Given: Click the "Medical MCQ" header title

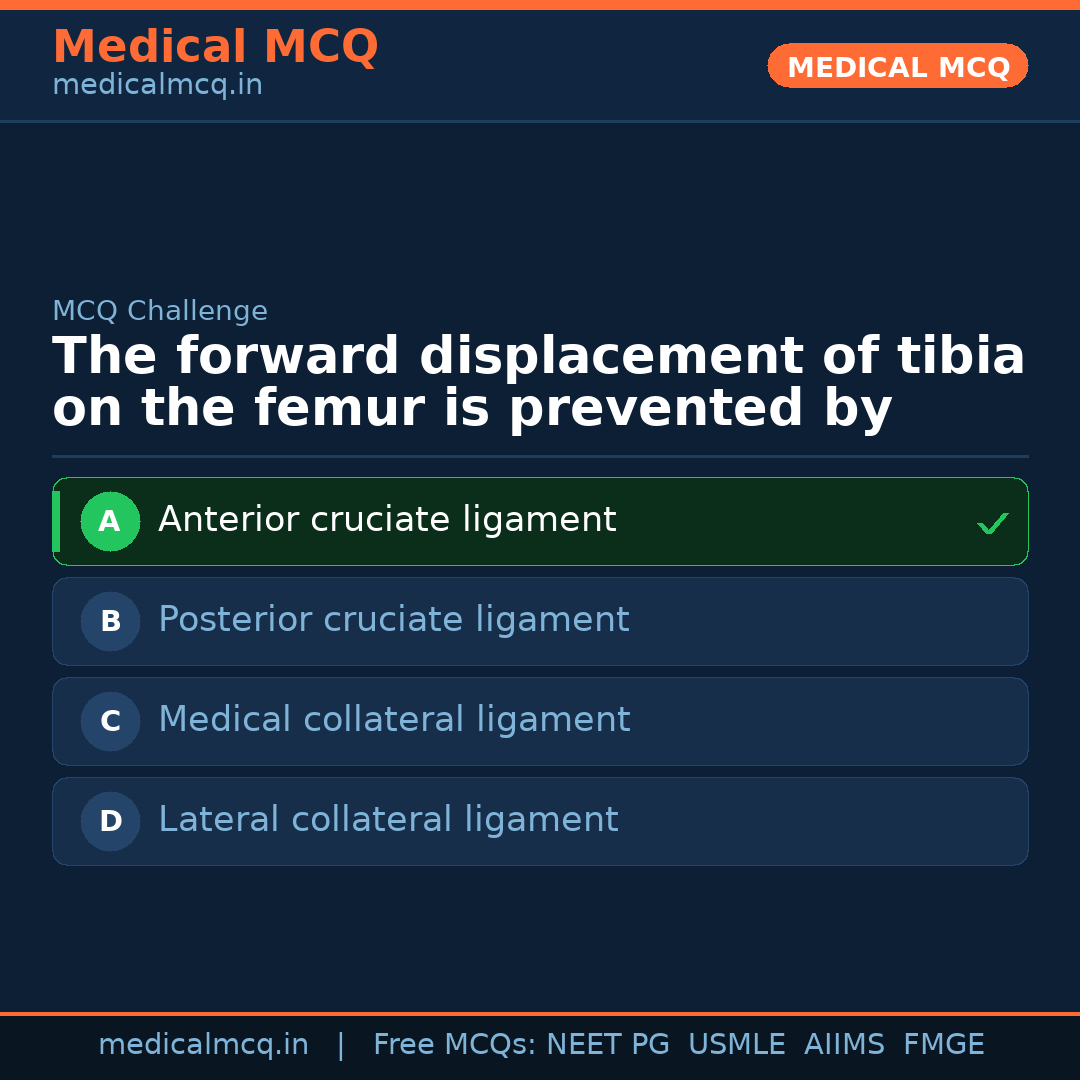Looking at the screenshot, I should click(x=215, y=47).
